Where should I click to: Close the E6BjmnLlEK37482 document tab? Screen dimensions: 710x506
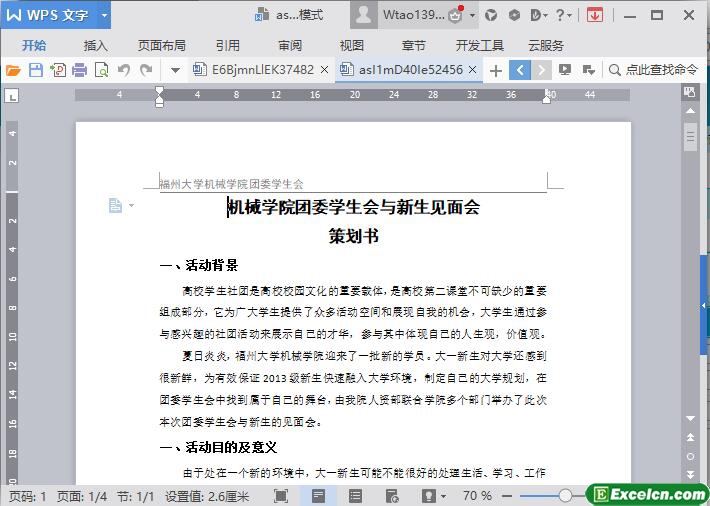tap(324, 70)
